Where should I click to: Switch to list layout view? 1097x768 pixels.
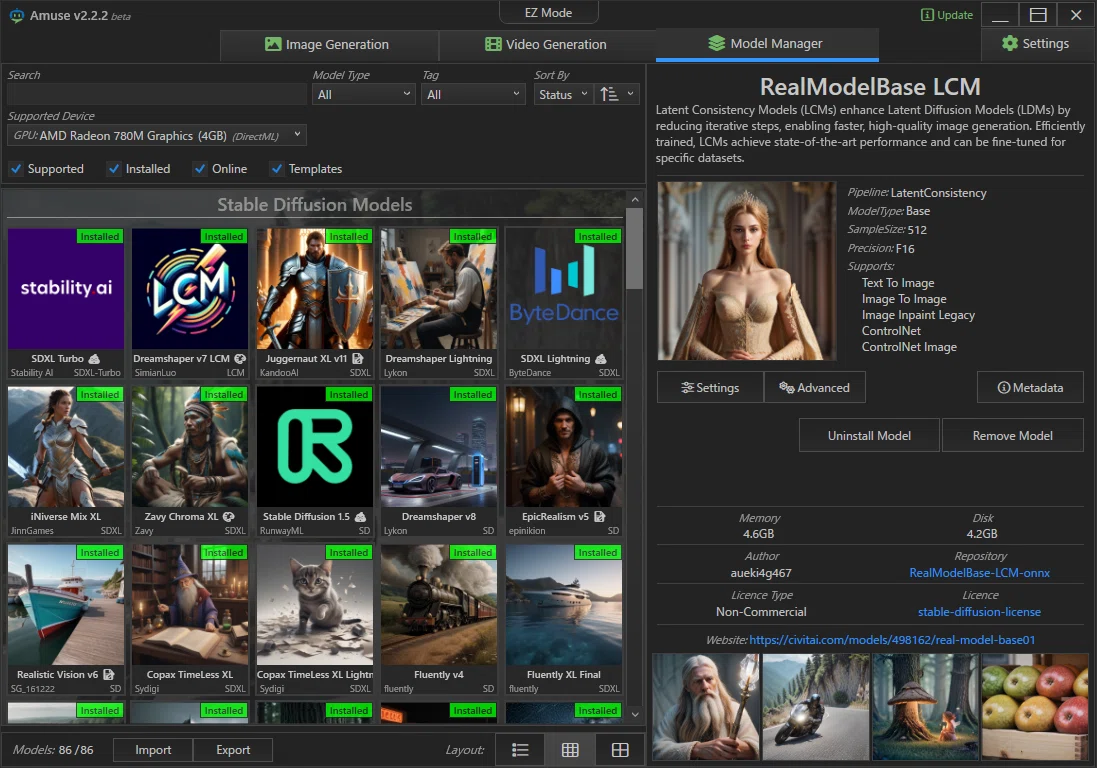520,750
